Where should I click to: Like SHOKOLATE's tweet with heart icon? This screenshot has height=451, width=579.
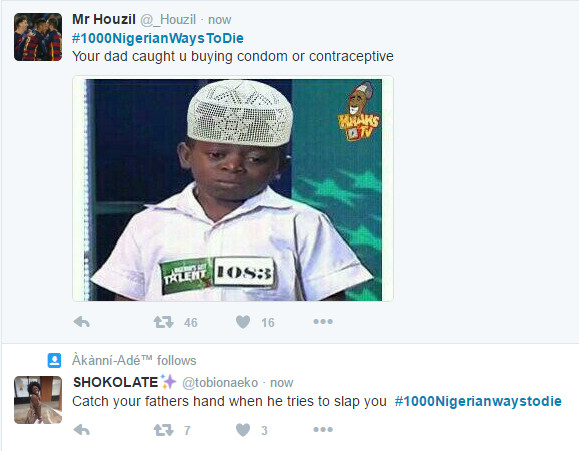243,430
